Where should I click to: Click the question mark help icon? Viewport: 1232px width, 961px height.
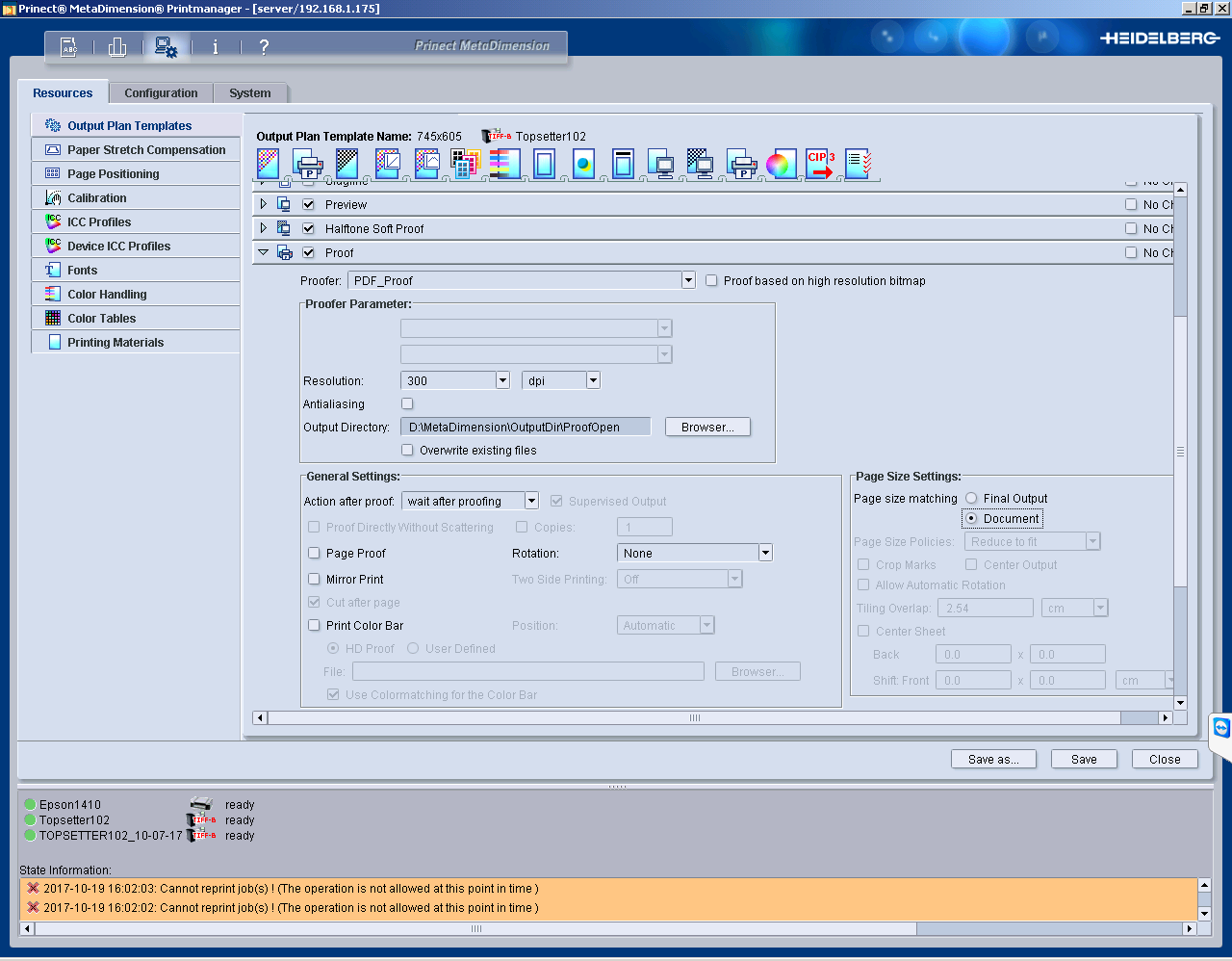click(x=264, y=47)
